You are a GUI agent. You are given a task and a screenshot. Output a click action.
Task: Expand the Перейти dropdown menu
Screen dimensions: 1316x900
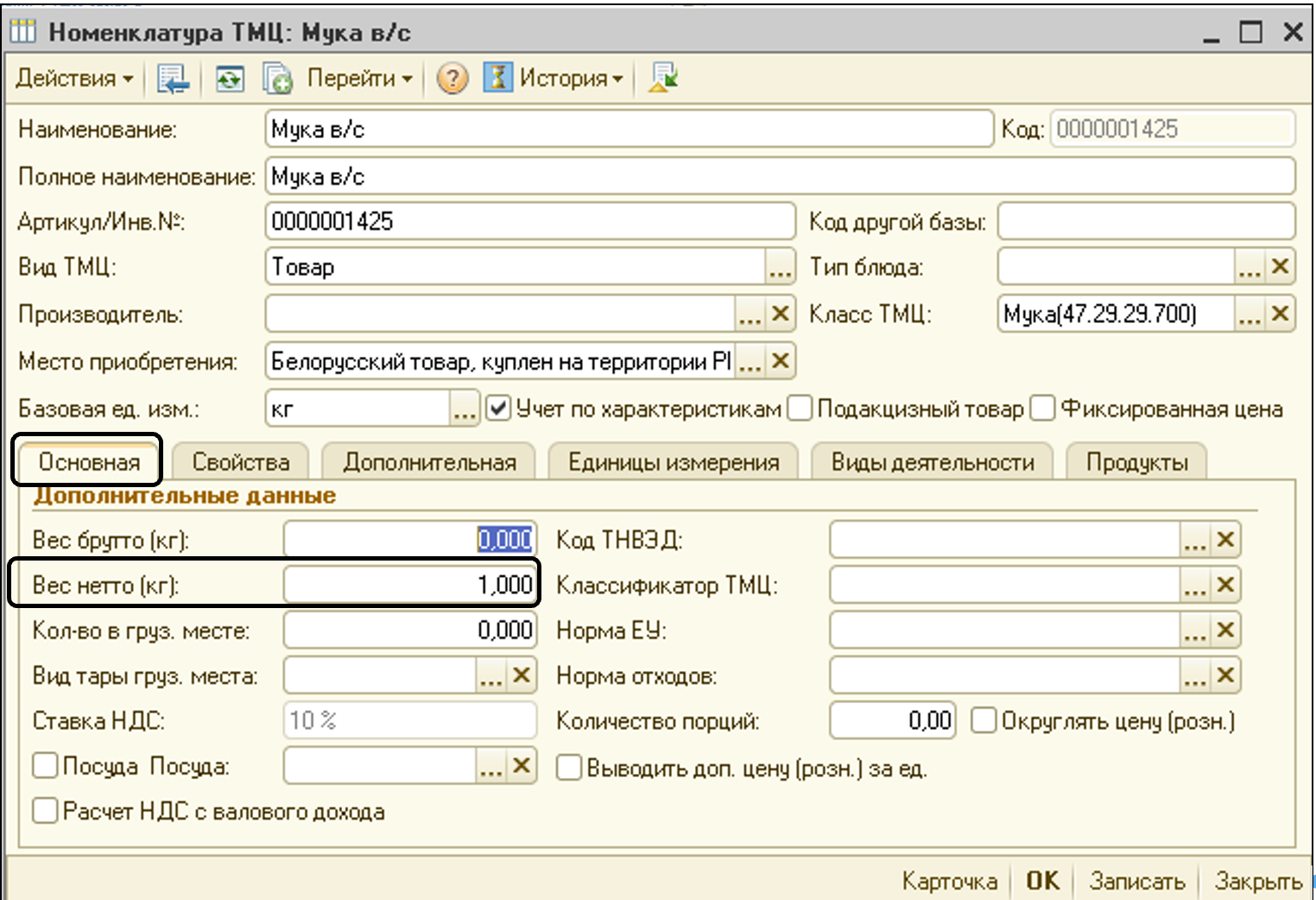[359, 79]
